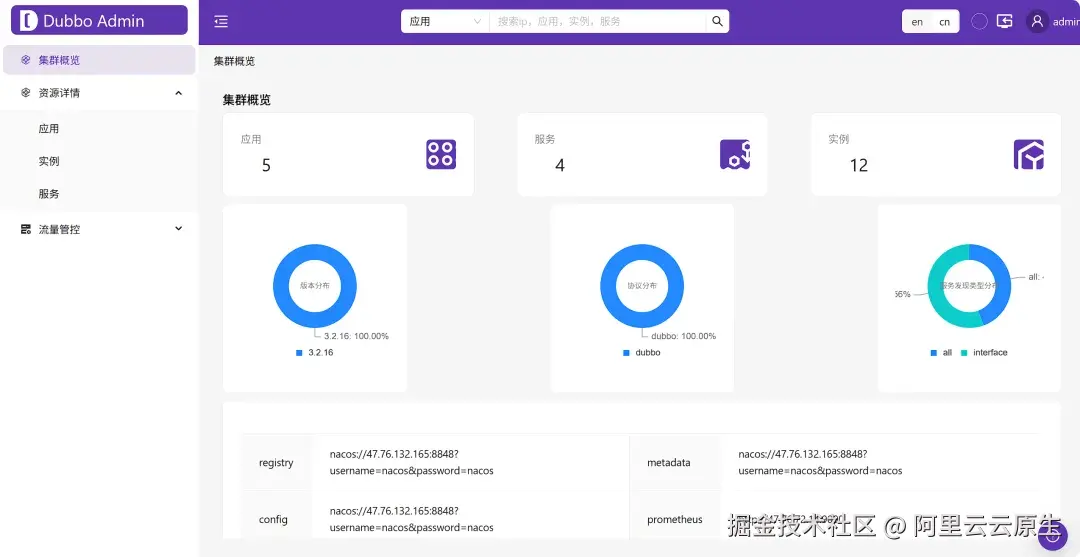
Task: Open the admin user avatar
Action: point(1037,21)
